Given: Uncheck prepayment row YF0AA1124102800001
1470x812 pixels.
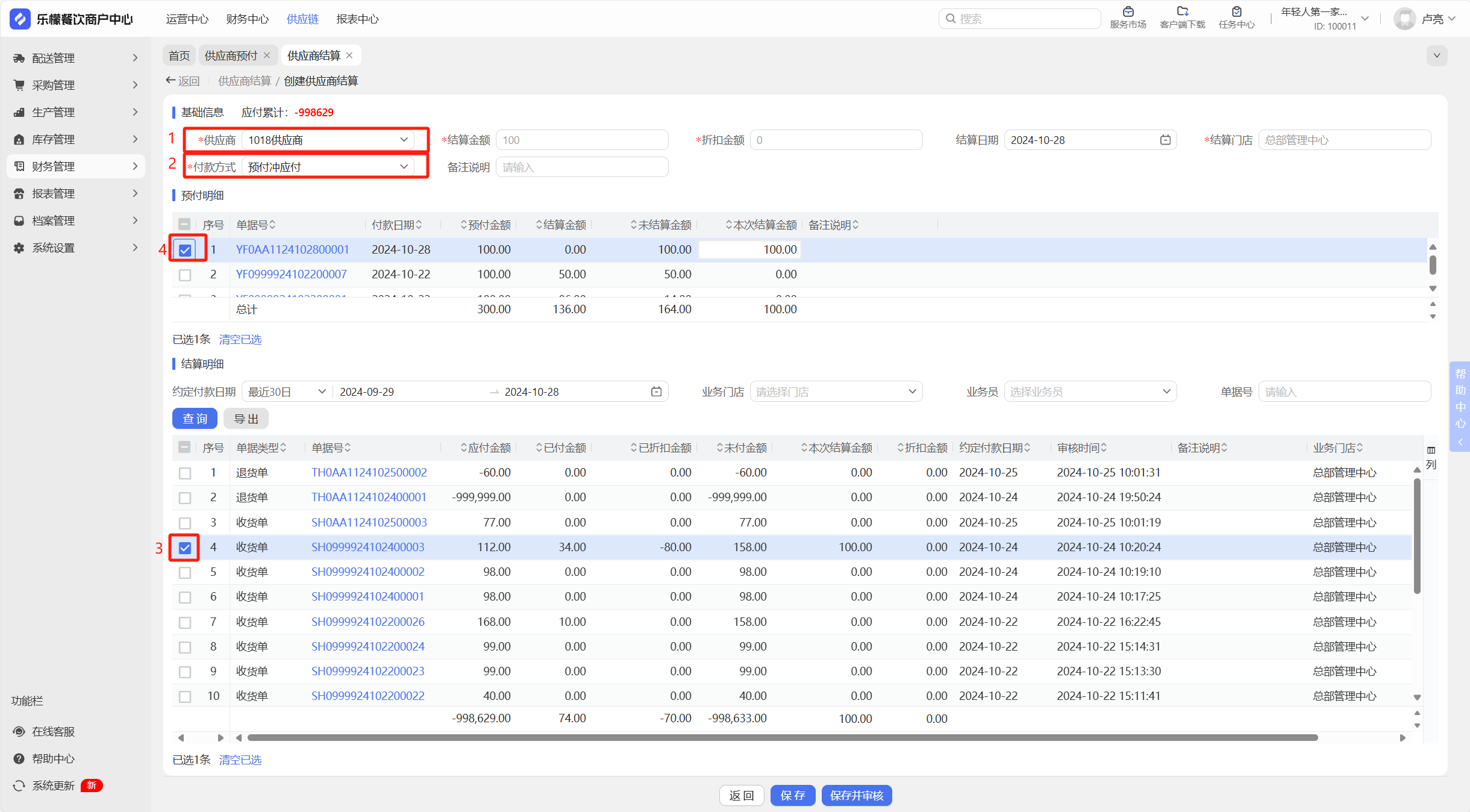Looking at the screenshot, I should [x=185, y=249].
